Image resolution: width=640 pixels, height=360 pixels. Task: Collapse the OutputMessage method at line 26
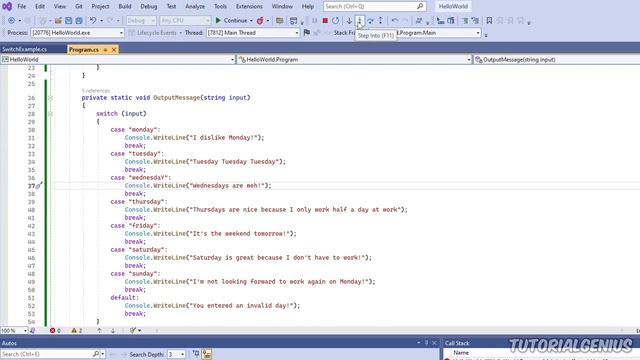50,98
